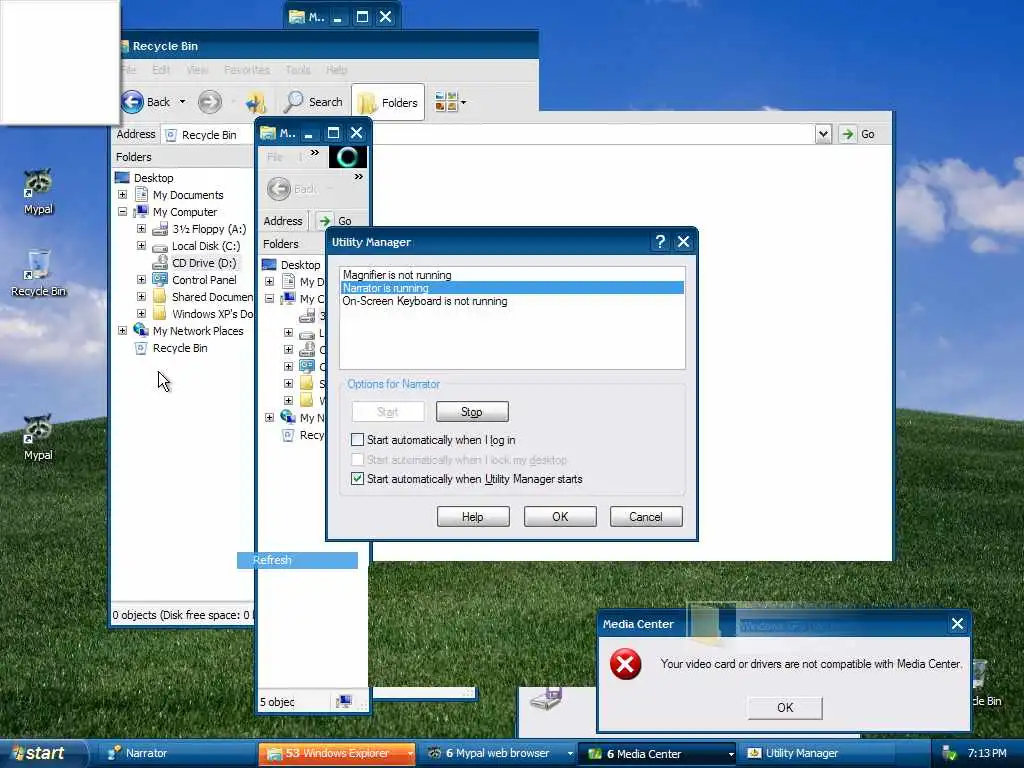Select Desktop in Recycle Bin folder tree
The height and width of the screenshot is (768, 1024).
pos(153,178)
